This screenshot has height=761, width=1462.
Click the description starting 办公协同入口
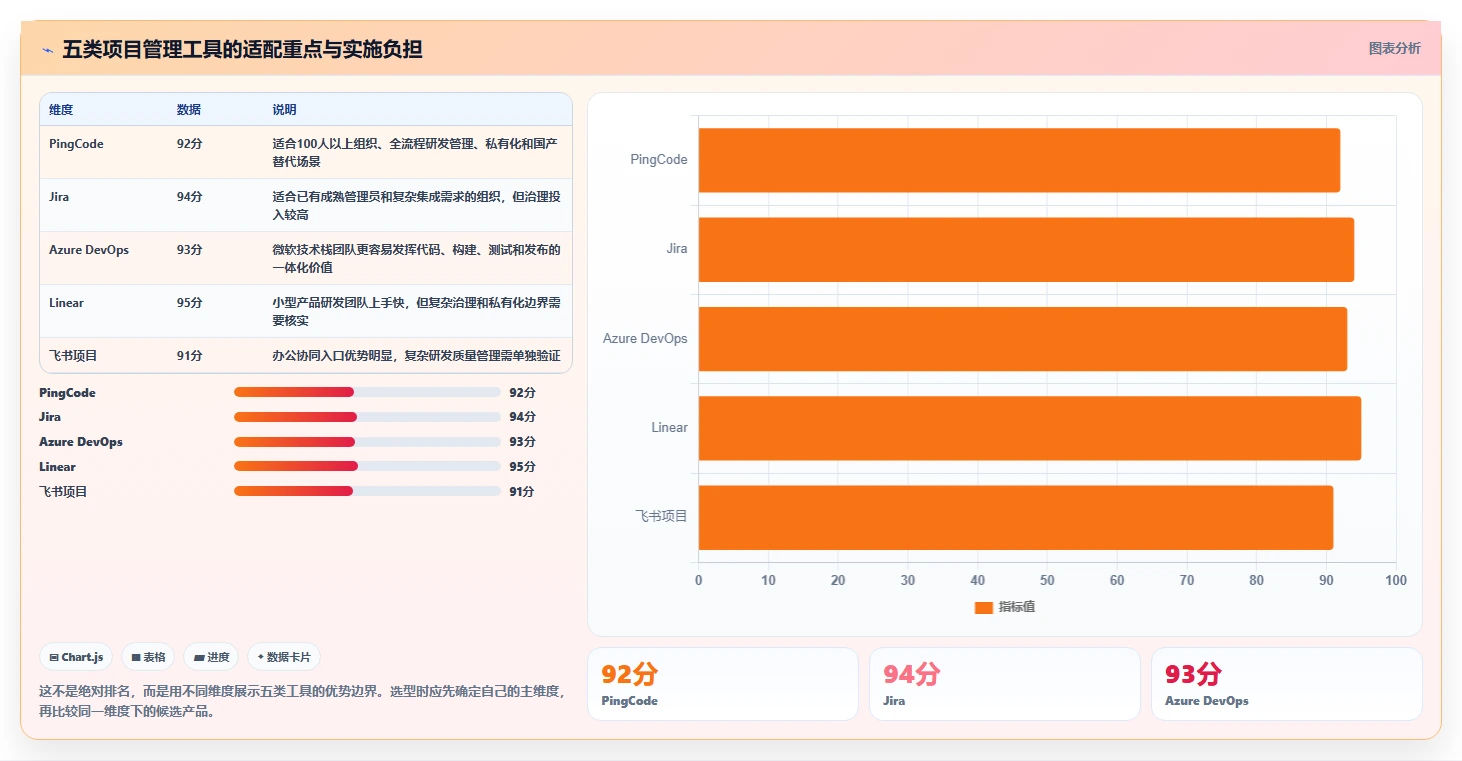[x=416, y=356]
